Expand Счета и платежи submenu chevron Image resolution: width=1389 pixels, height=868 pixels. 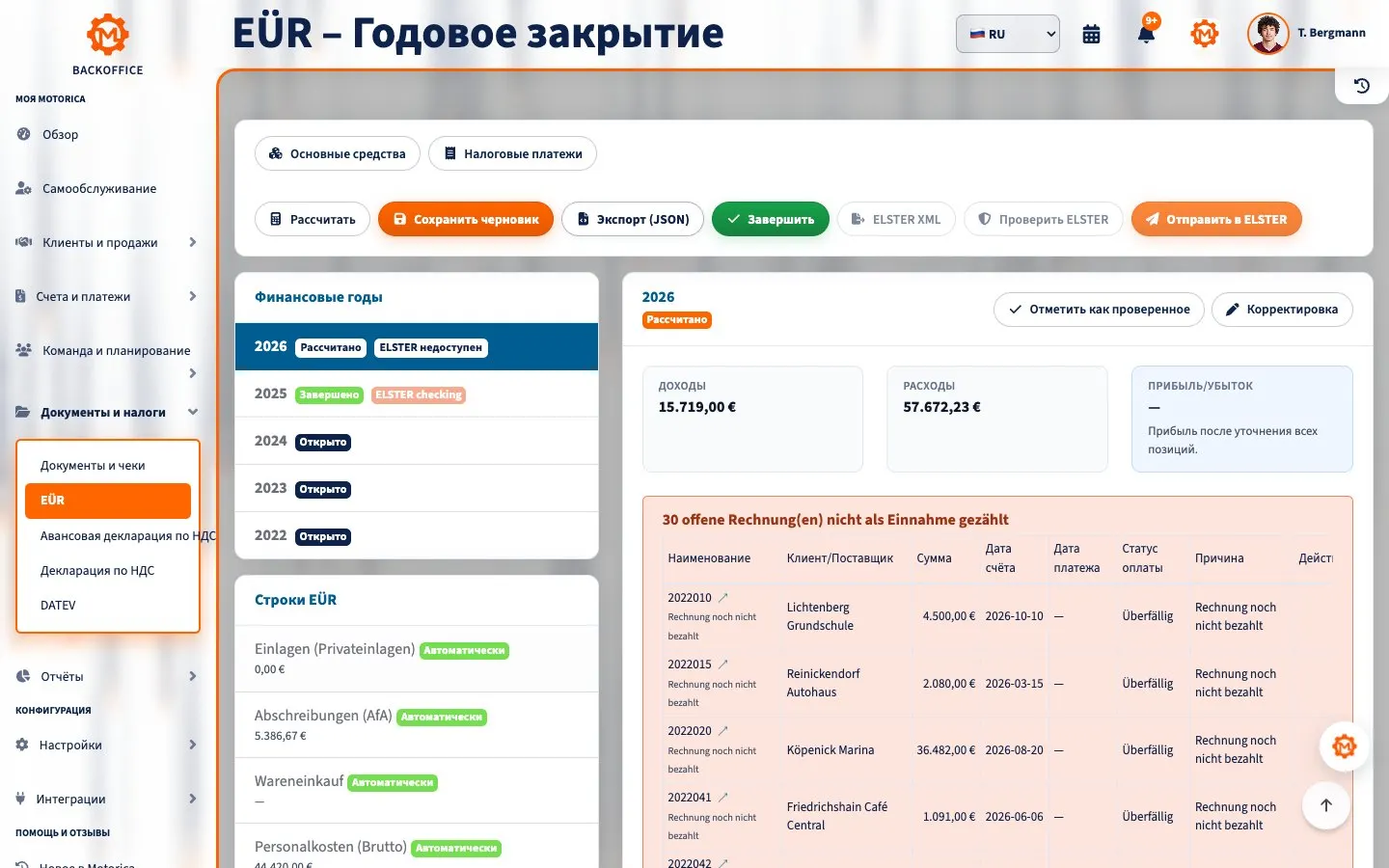point(193,296)
